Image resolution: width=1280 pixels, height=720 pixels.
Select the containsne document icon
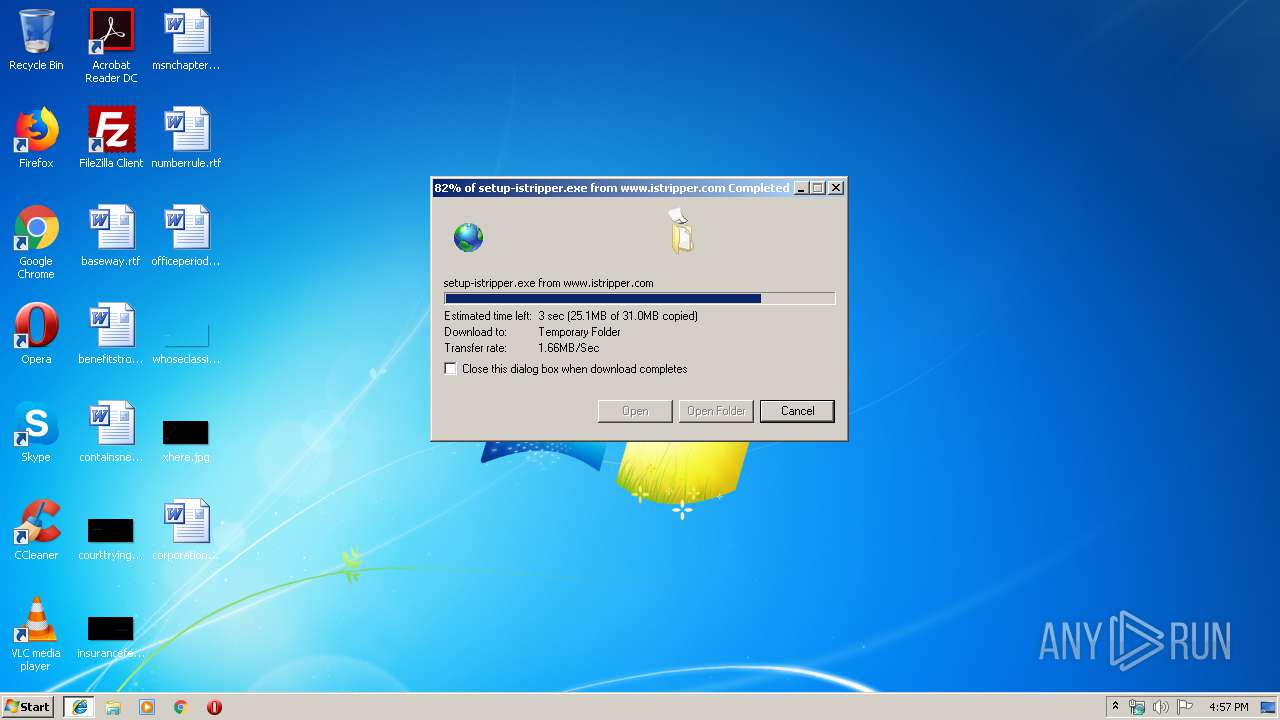pyautogui.click(x=111, y=432)
